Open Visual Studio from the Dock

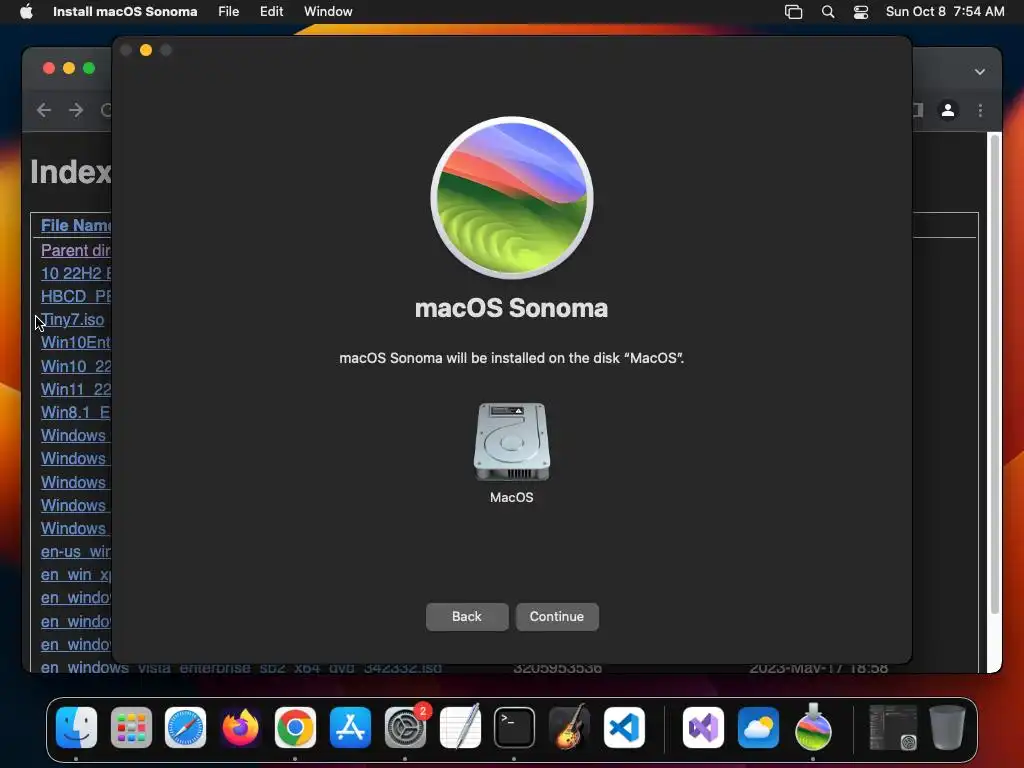tap(703, 728)
